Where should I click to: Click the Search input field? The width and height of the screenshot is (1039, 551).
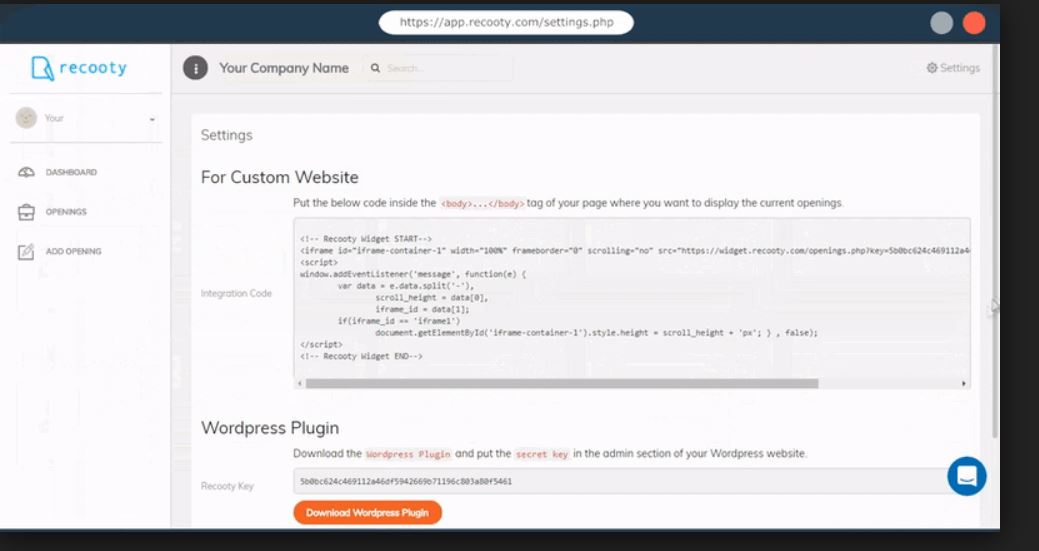[x=438, y=68]
